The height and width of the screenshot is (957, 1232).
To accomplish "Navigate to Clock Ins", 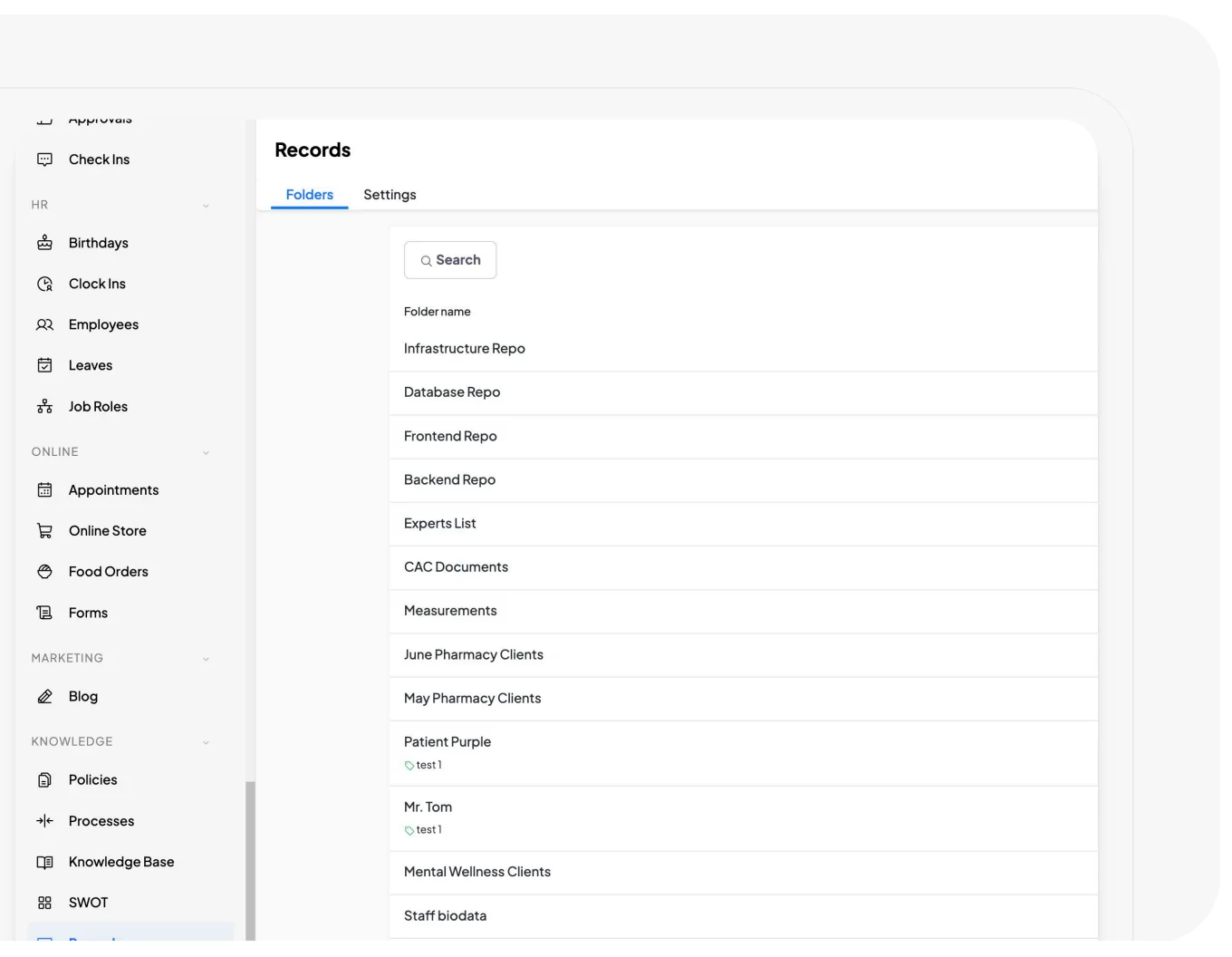I will tap(97, 284).
